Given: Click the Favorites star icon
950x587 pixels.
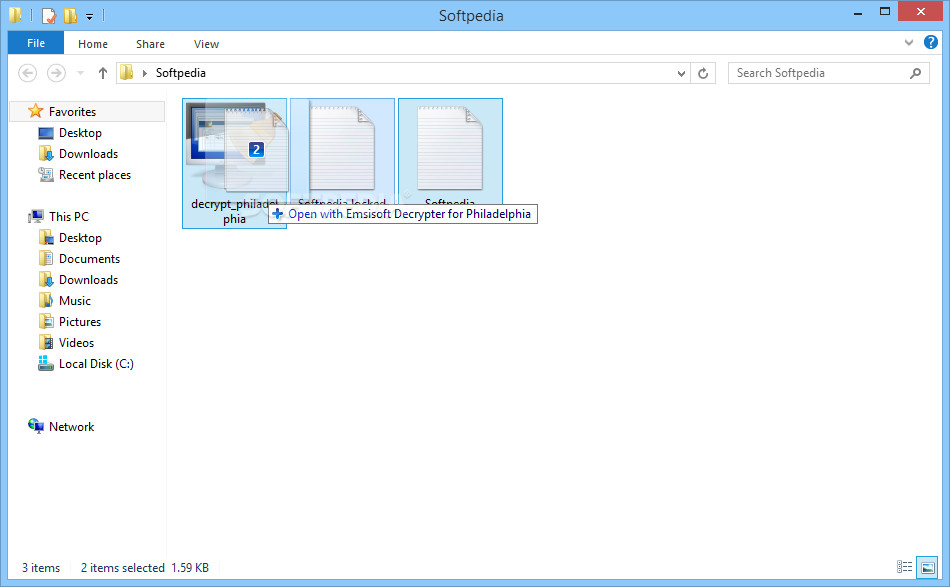Looking at the screenshot, I should [x=36, y=111].
